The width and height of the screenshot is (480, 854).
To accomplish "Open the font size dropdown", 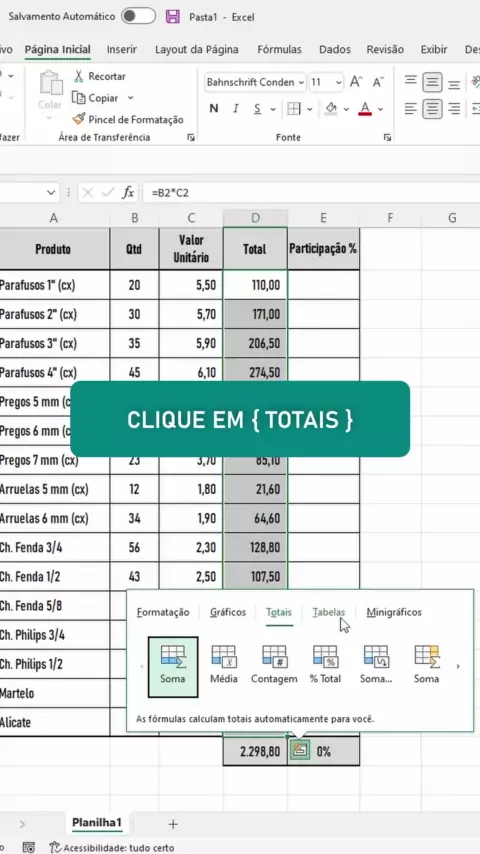I will 339,83.
